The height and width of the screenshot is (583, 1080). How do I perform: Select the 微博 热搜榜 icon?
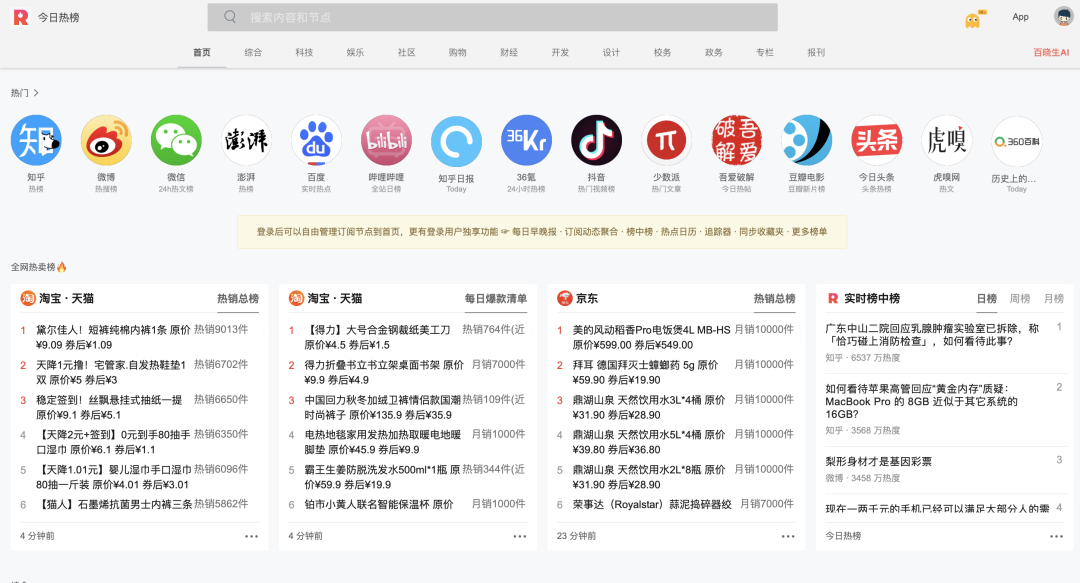point(106,140)
